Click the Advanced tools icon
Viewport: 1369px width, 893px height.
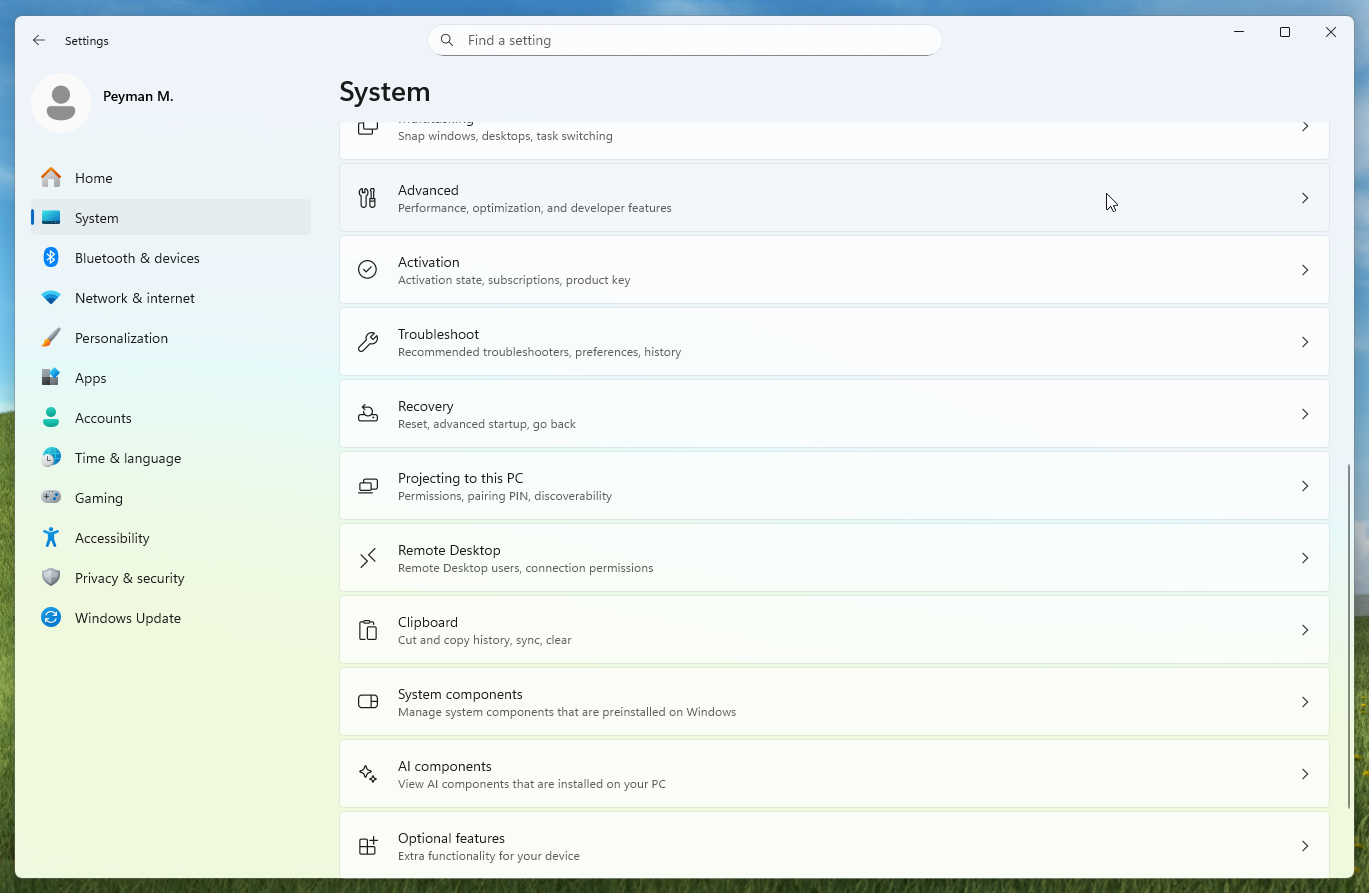tap(368, 198)
